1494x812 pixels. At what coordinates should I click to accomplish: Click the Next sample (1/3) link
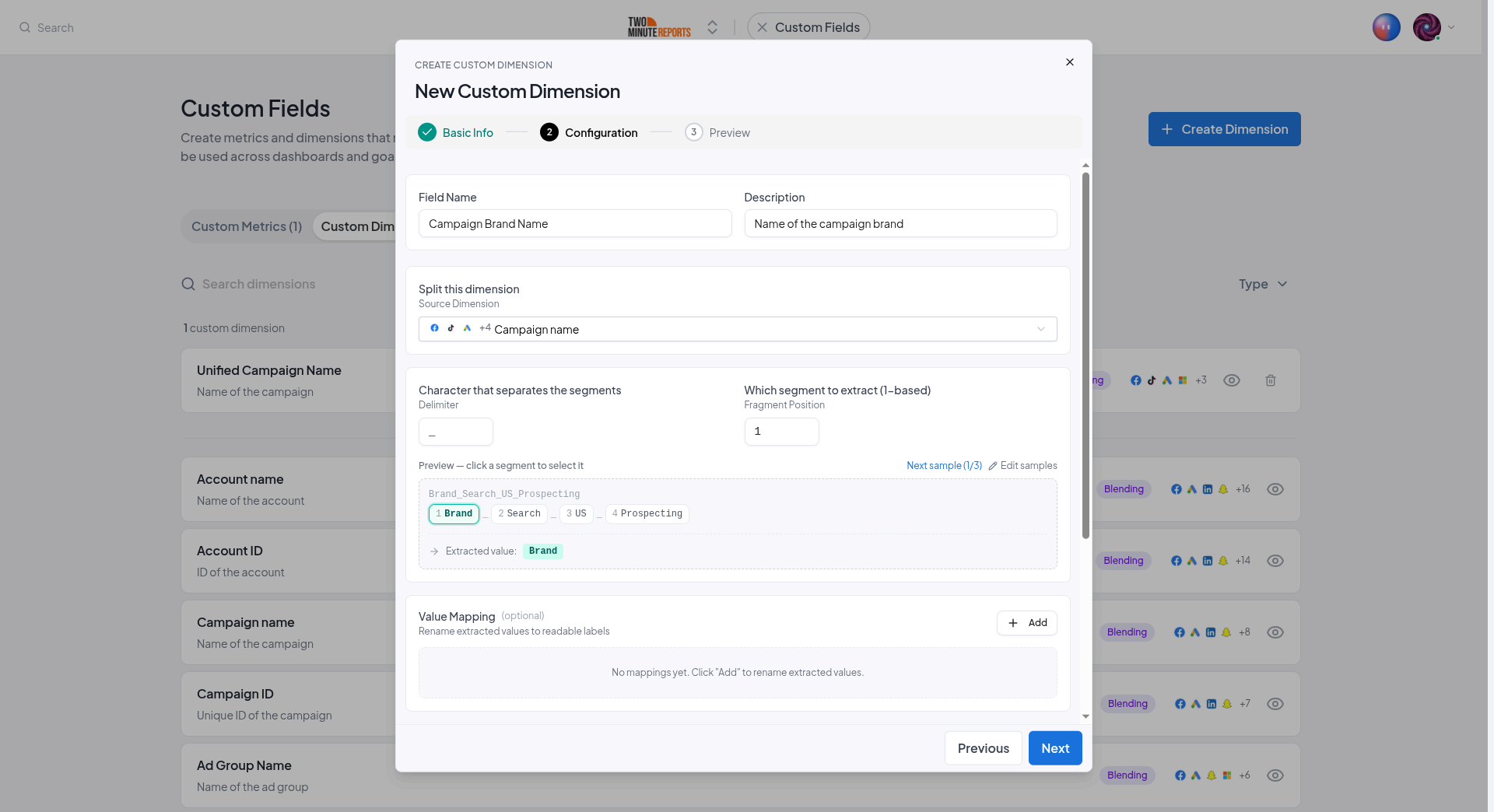[x=944, y=466]
